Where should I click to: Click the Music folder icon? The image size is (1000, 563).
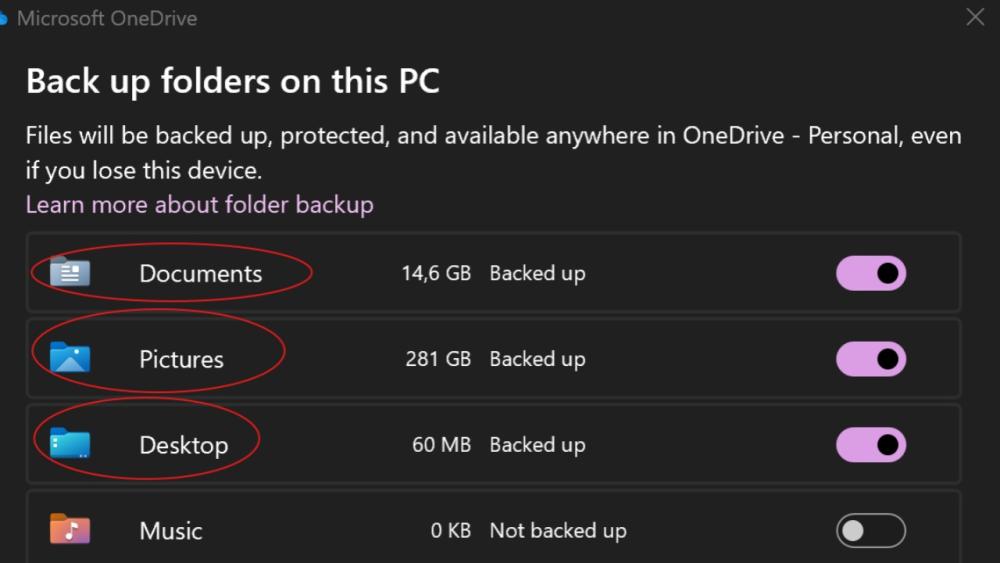70,529
